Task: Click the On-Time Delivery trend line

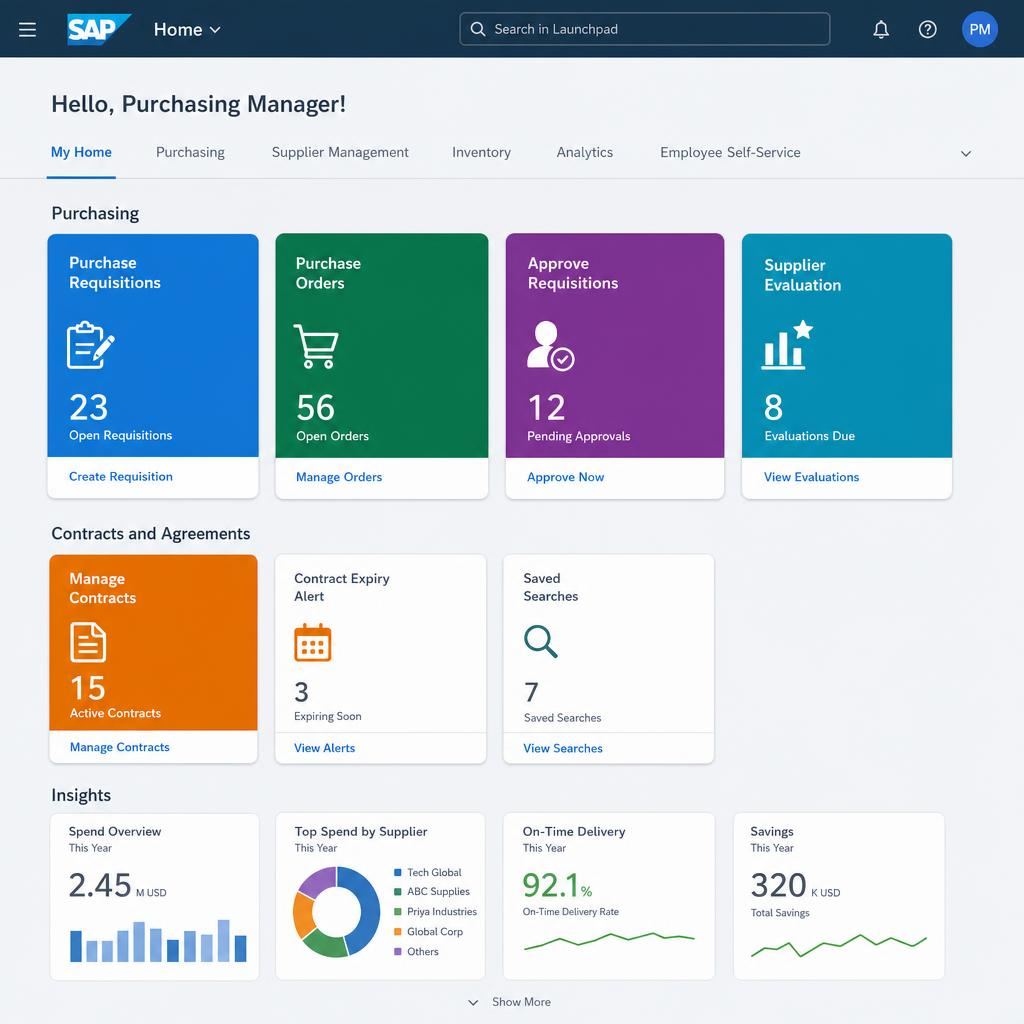Action: (609, 940)
